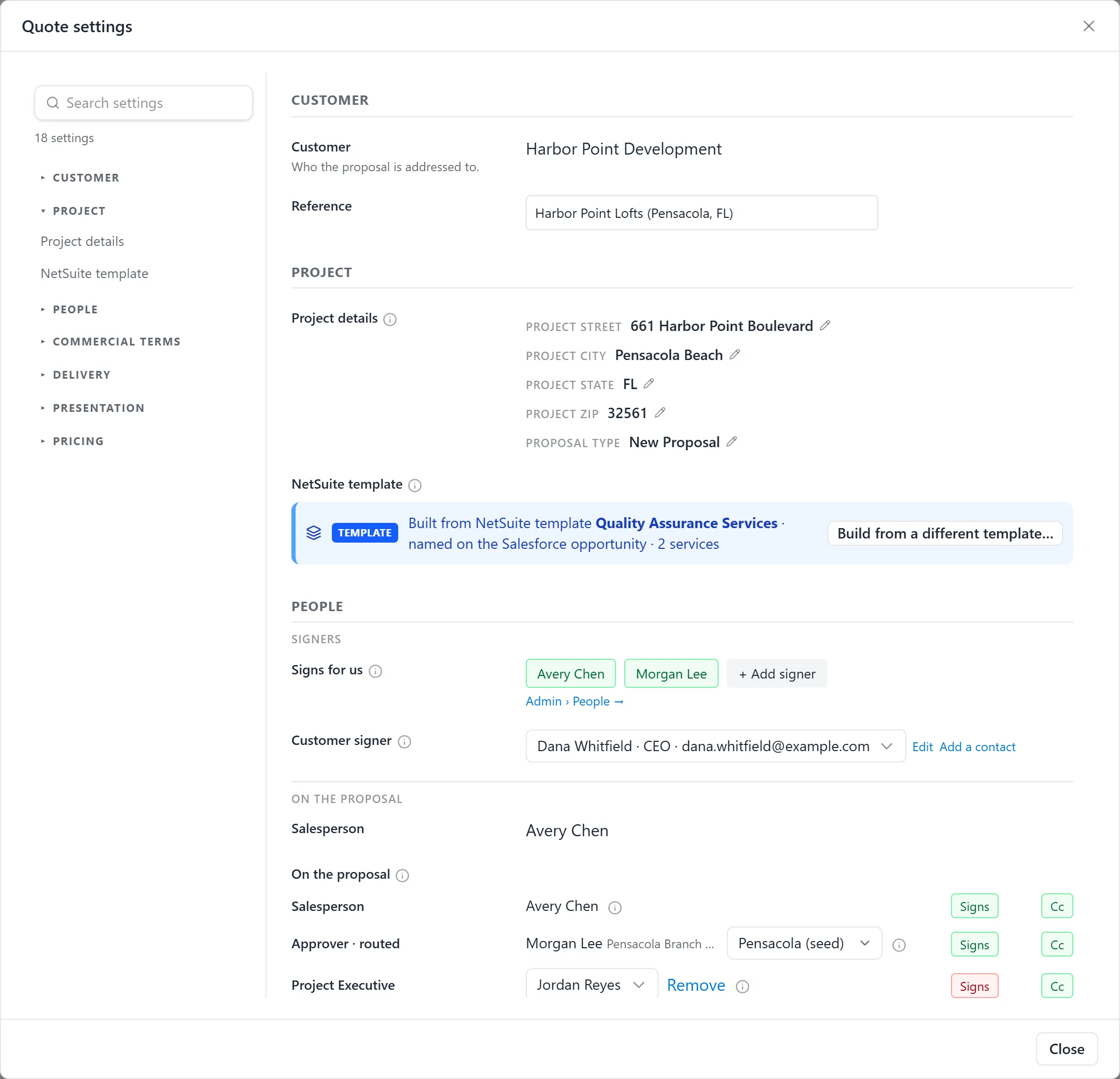The height and width of the screenshot is (1079, 1120).
Task: Expand the DELIVERY sidebar section
Action: (x=75, y=375)
